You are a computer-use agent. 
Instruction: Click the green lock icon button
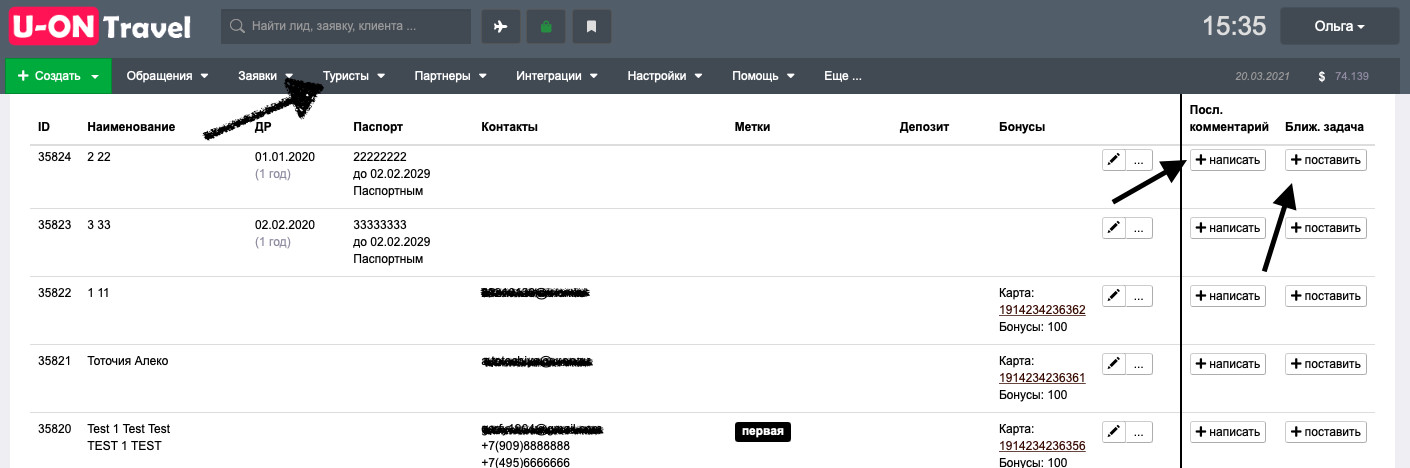click(x=546, y=27)
